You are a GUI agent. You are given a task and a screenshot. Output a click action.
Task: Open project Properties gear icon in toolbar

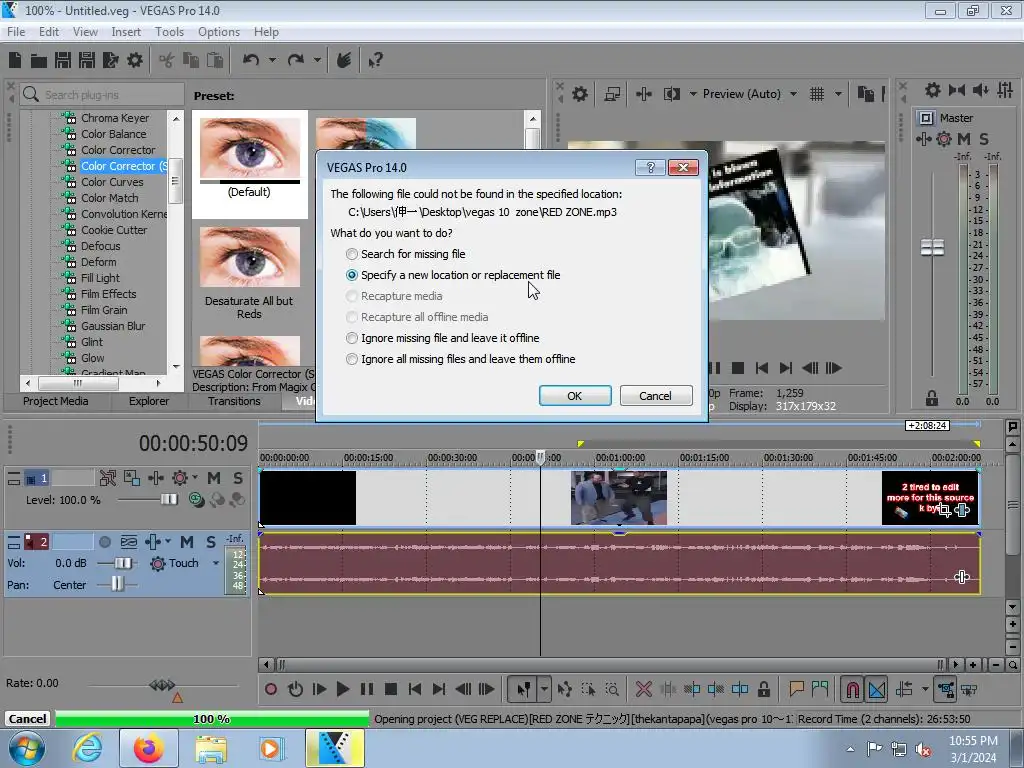(x=135, y=61)
